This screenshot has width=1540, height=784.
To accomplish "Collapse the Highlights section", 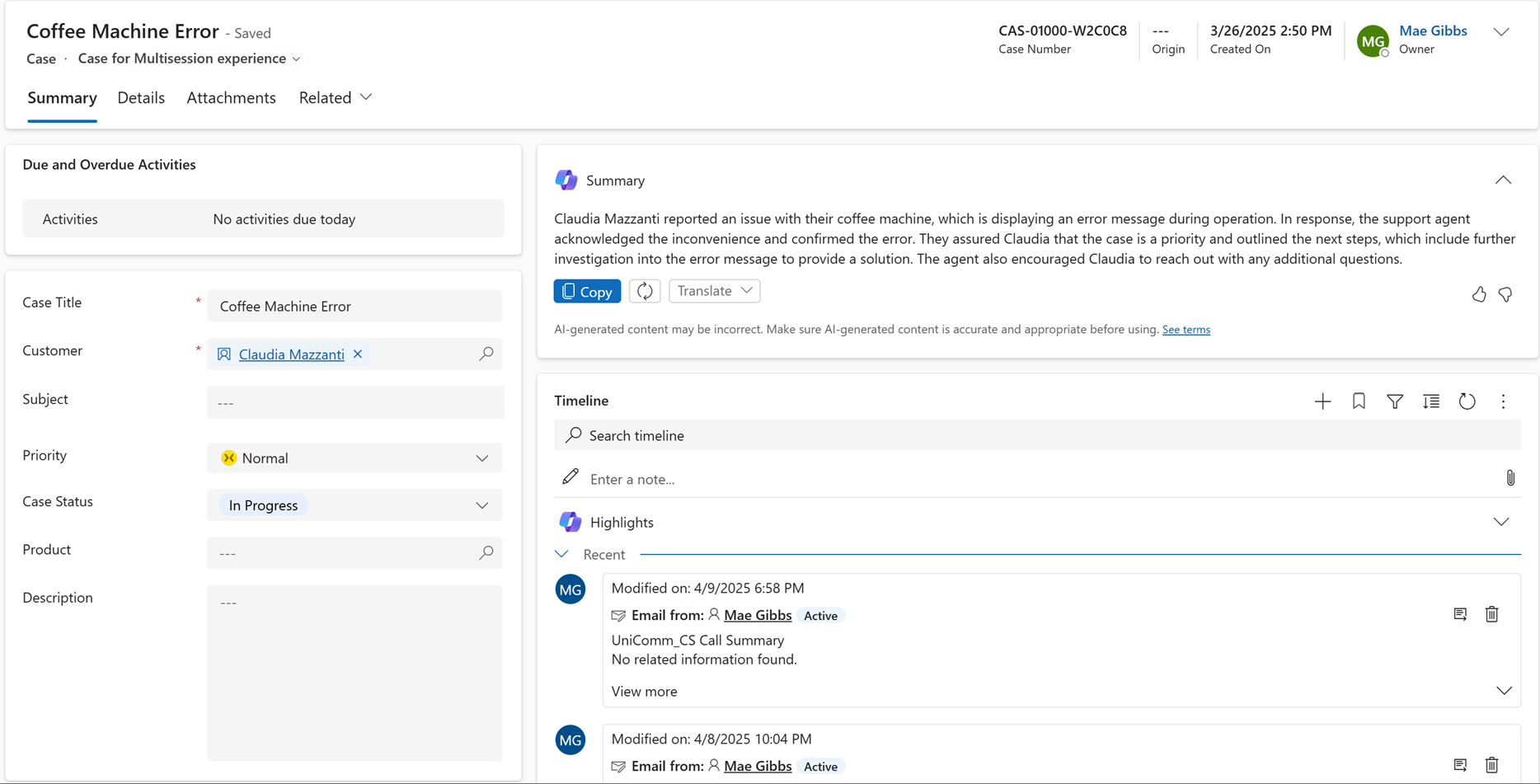I will 1500,521.
